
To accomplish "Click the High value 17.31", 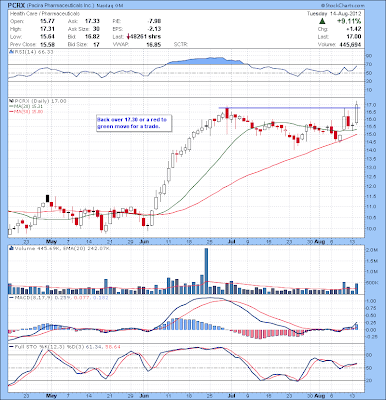I will pos(47,29).
